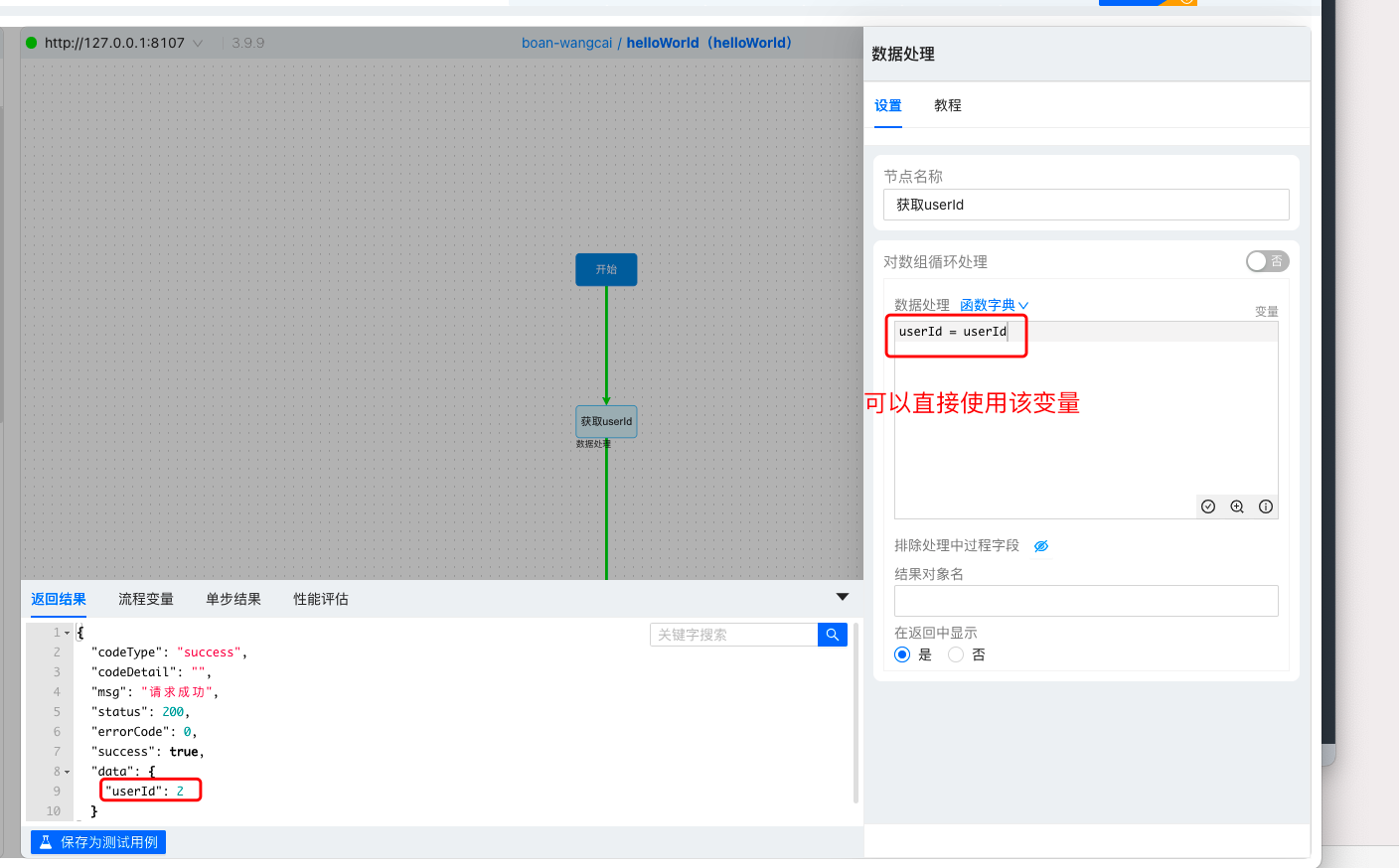The image size is (1399, 868).
Task: Click the "codeType": "success" JSON line
Action: pos(169,652)
